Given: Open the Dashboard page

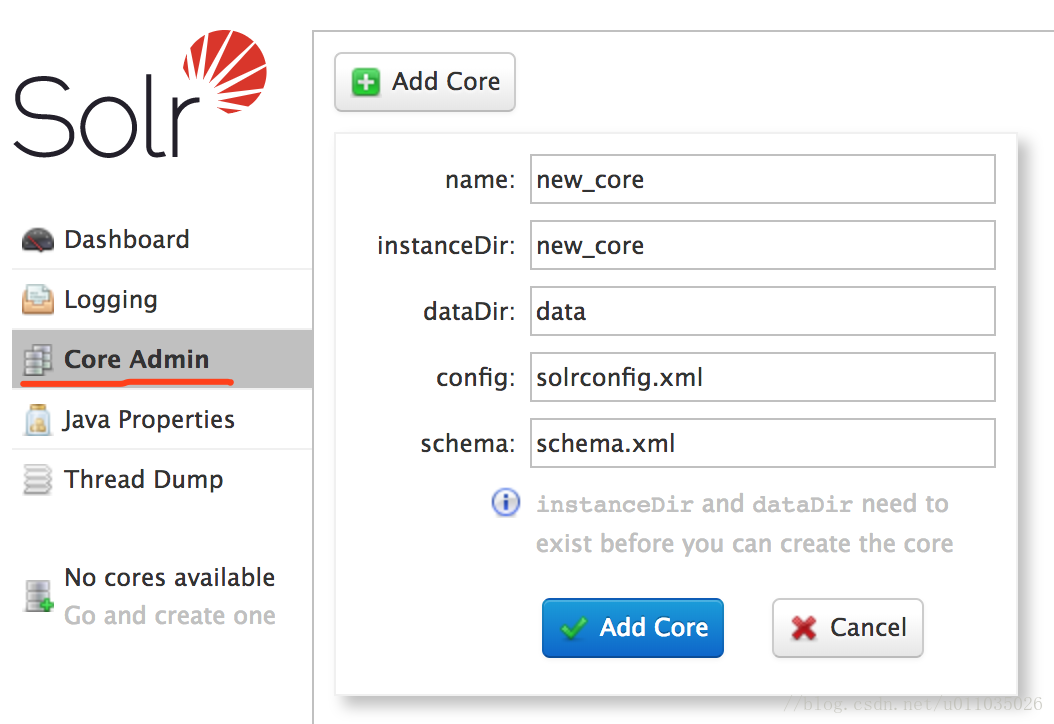Looking at the screenshot, I should (x=162, y=240).
